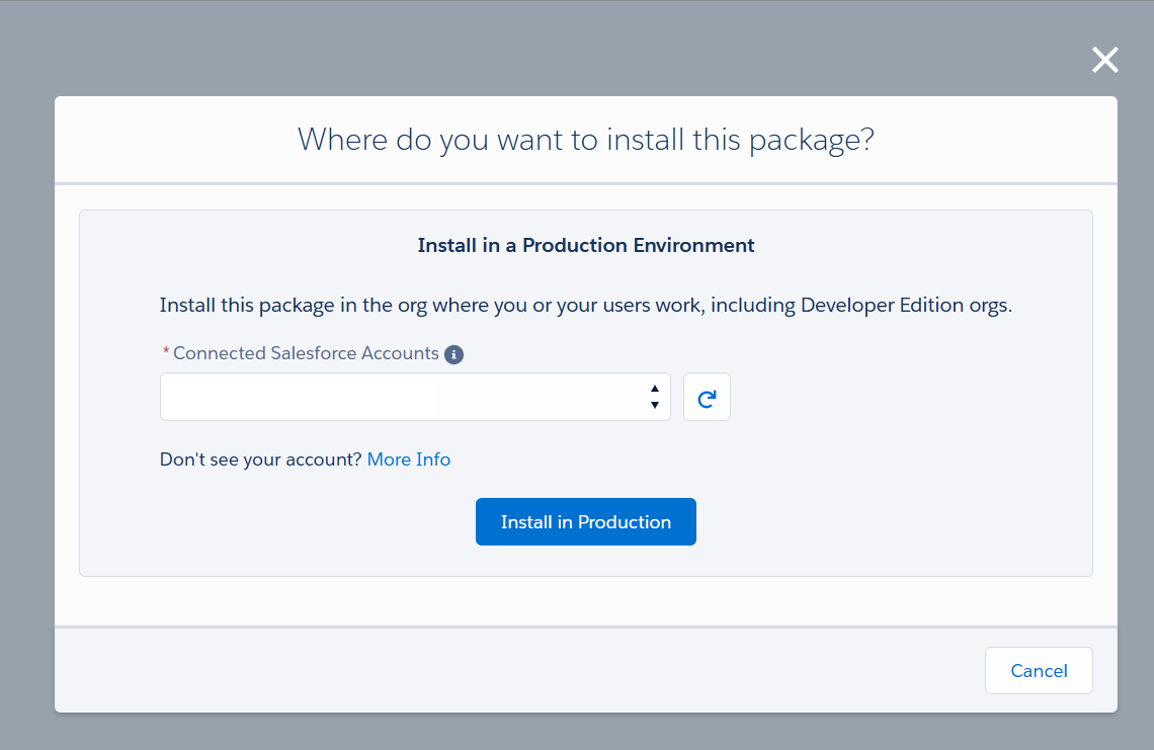This screenshot has height=750, width=1154.
Task: Click the down arrow in the accounts combo box
Action: [654, 405]
